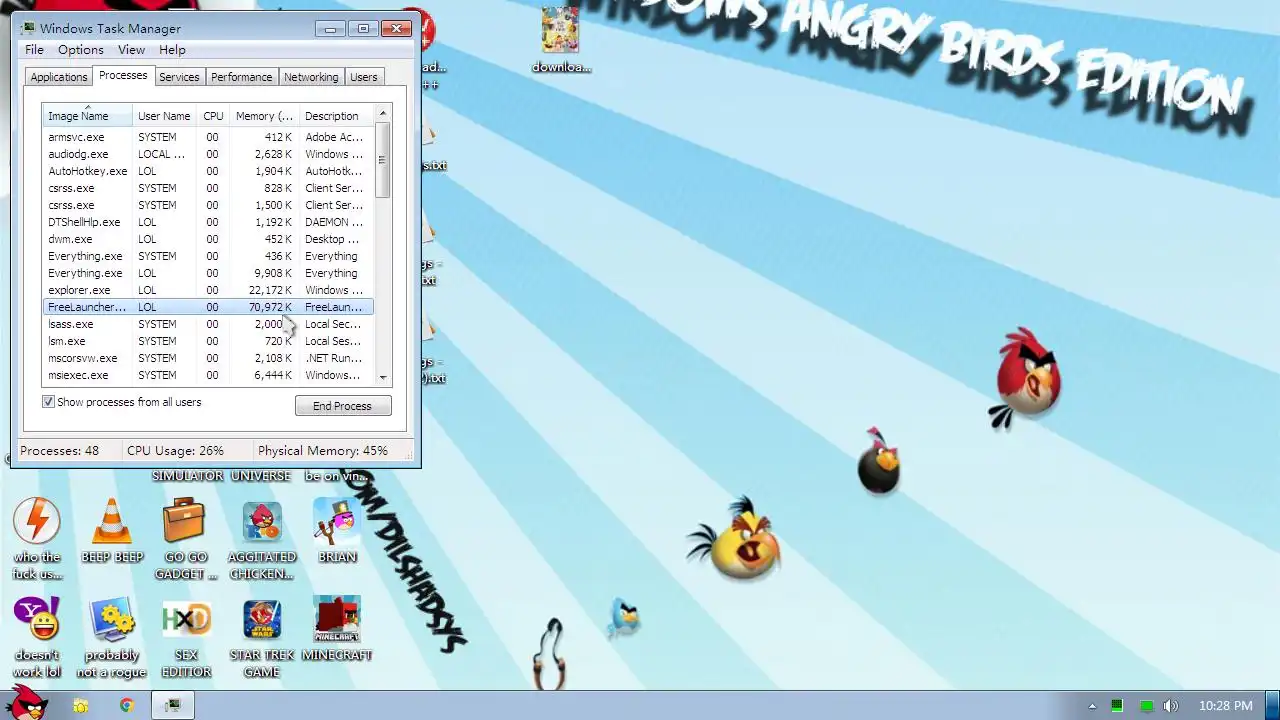Click the CPU Usage: 26% status text
This screenshot has height=720, width=1280.
[175, 451]
